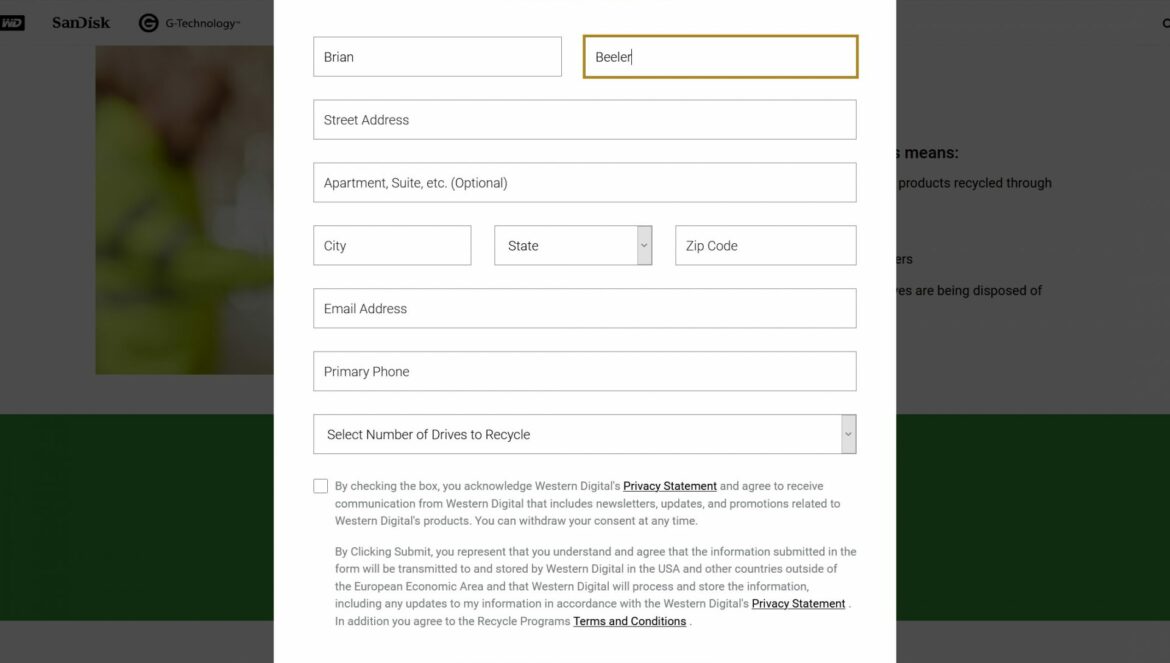Open Privacy Statement link in submit paragraph
1170x663 pixels.
798,604
